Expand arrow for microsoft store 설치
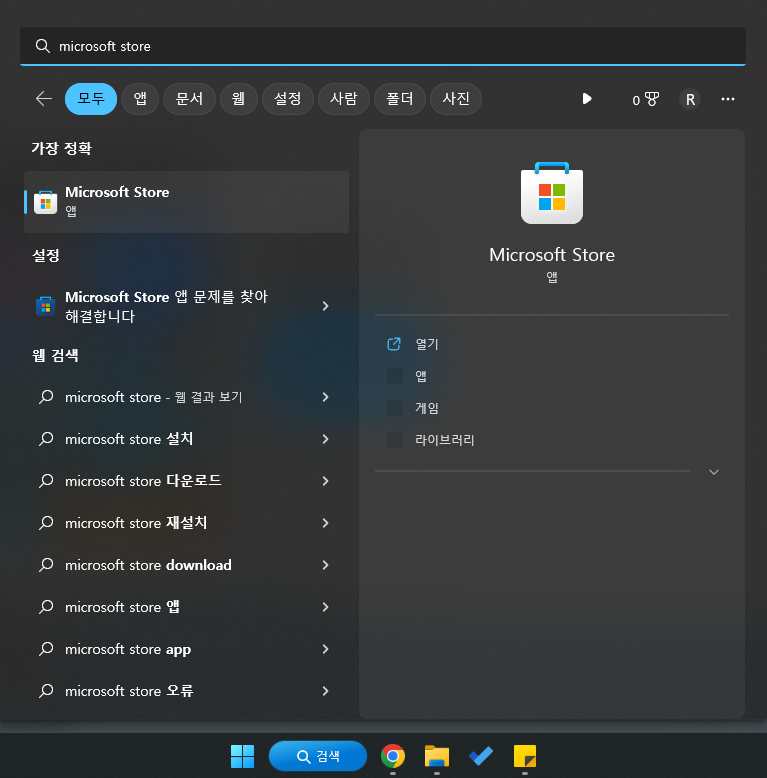 pos(325,439)
